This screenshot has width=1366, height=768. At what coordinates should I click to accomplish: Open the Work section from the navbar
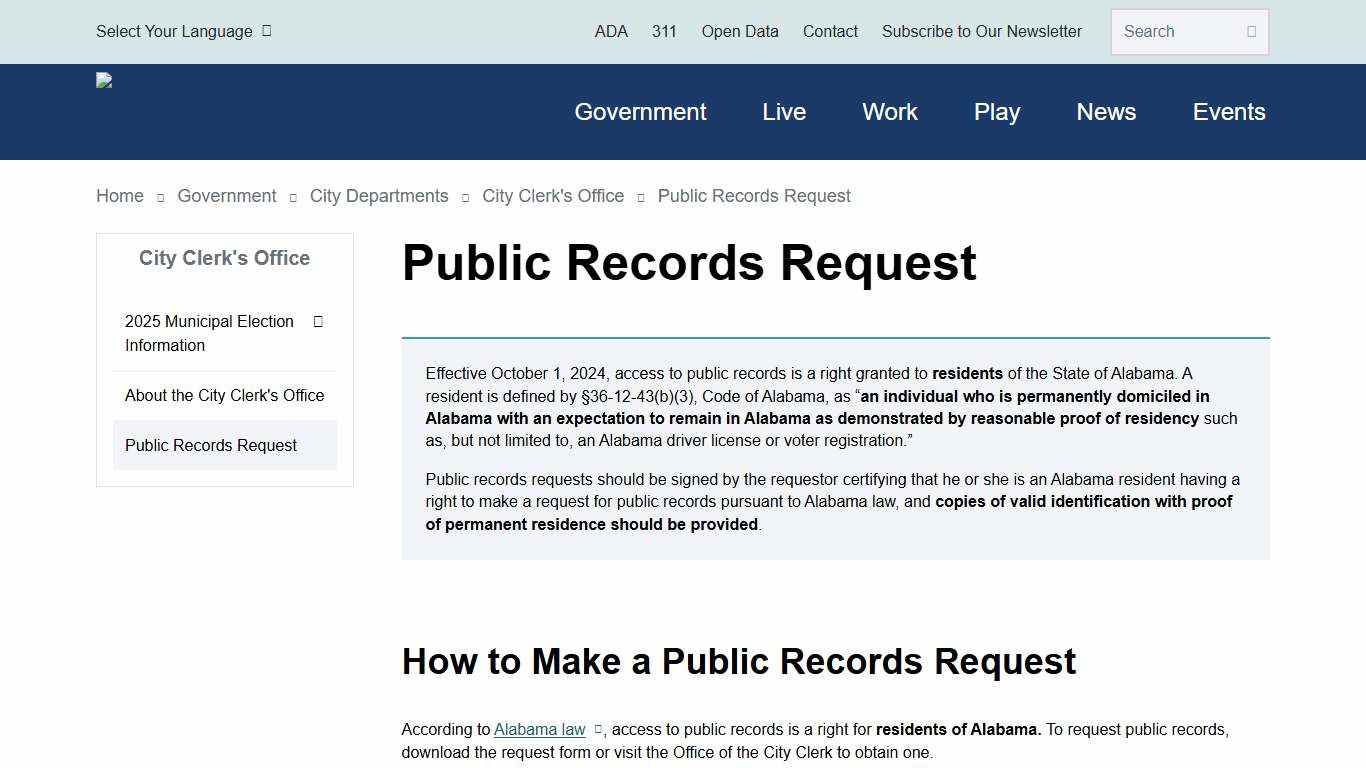889,112
